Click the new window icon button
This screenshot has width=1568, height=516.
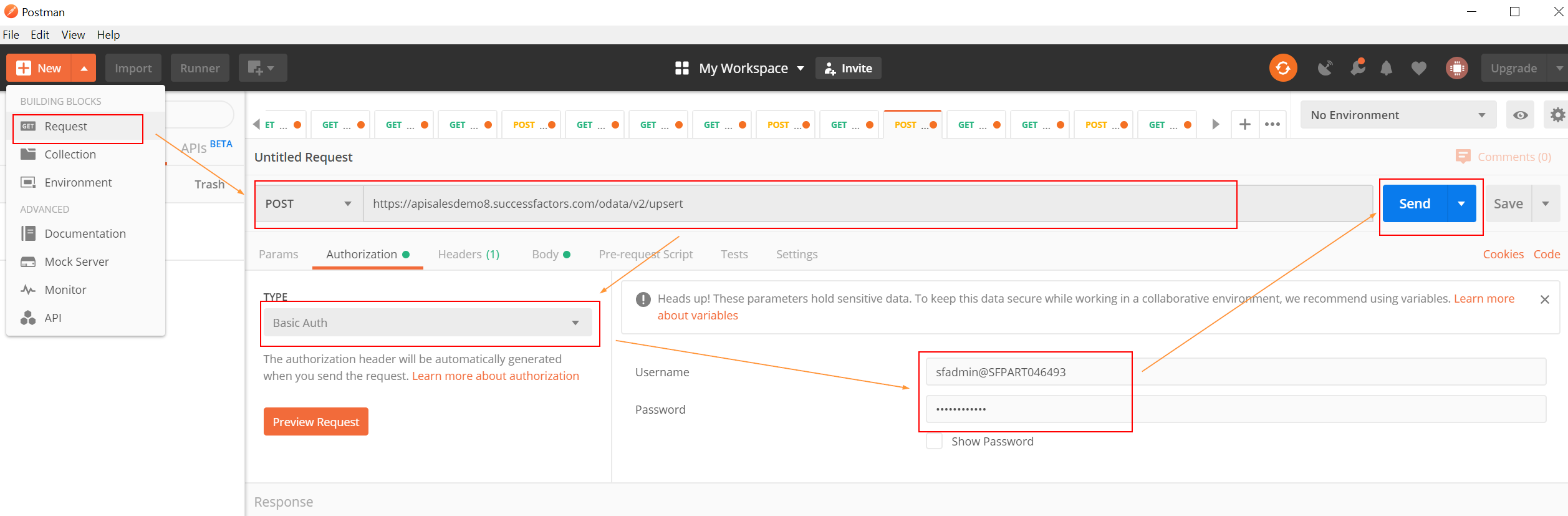point(262,68)
